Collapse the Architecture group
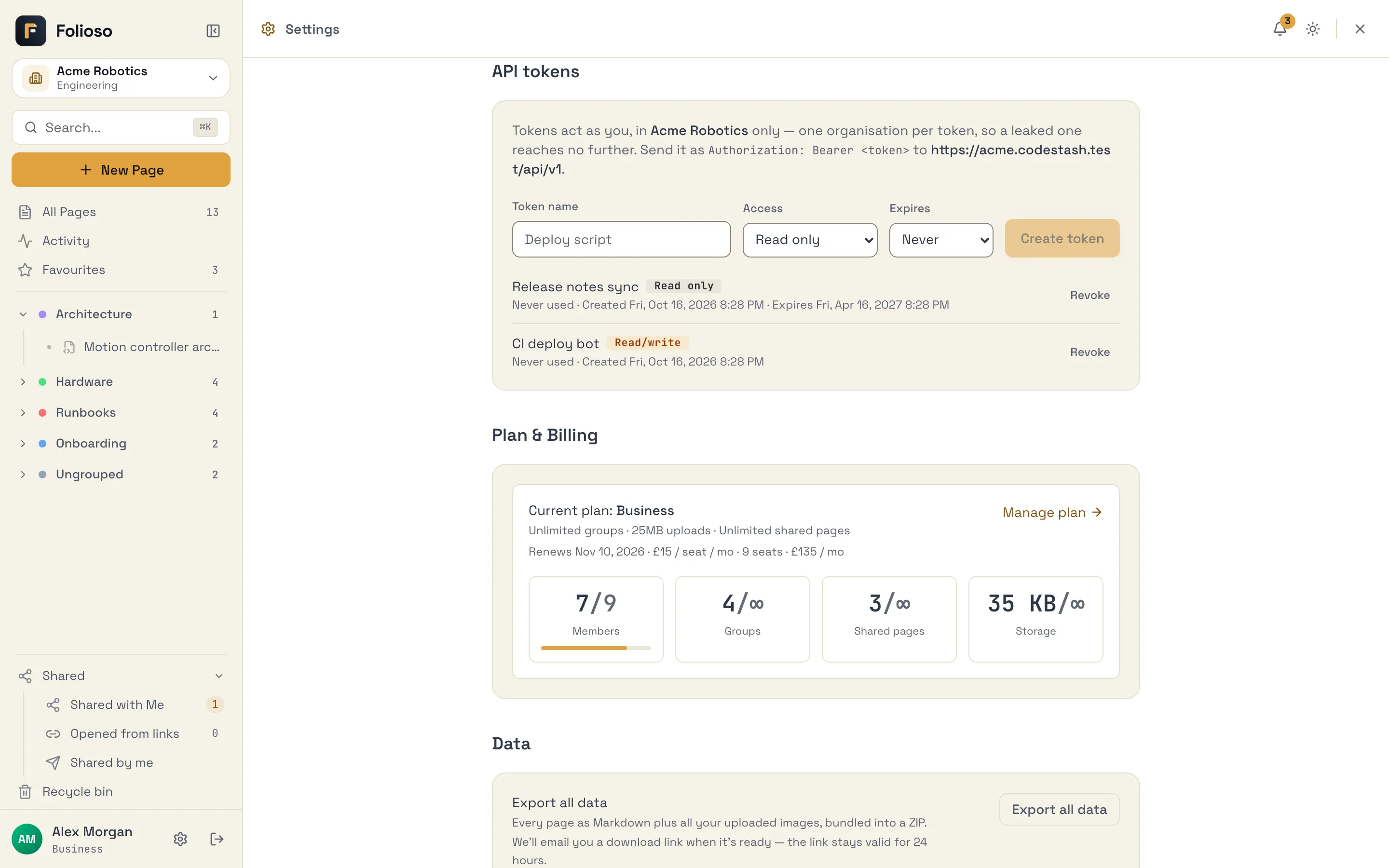 coord(23,314)
